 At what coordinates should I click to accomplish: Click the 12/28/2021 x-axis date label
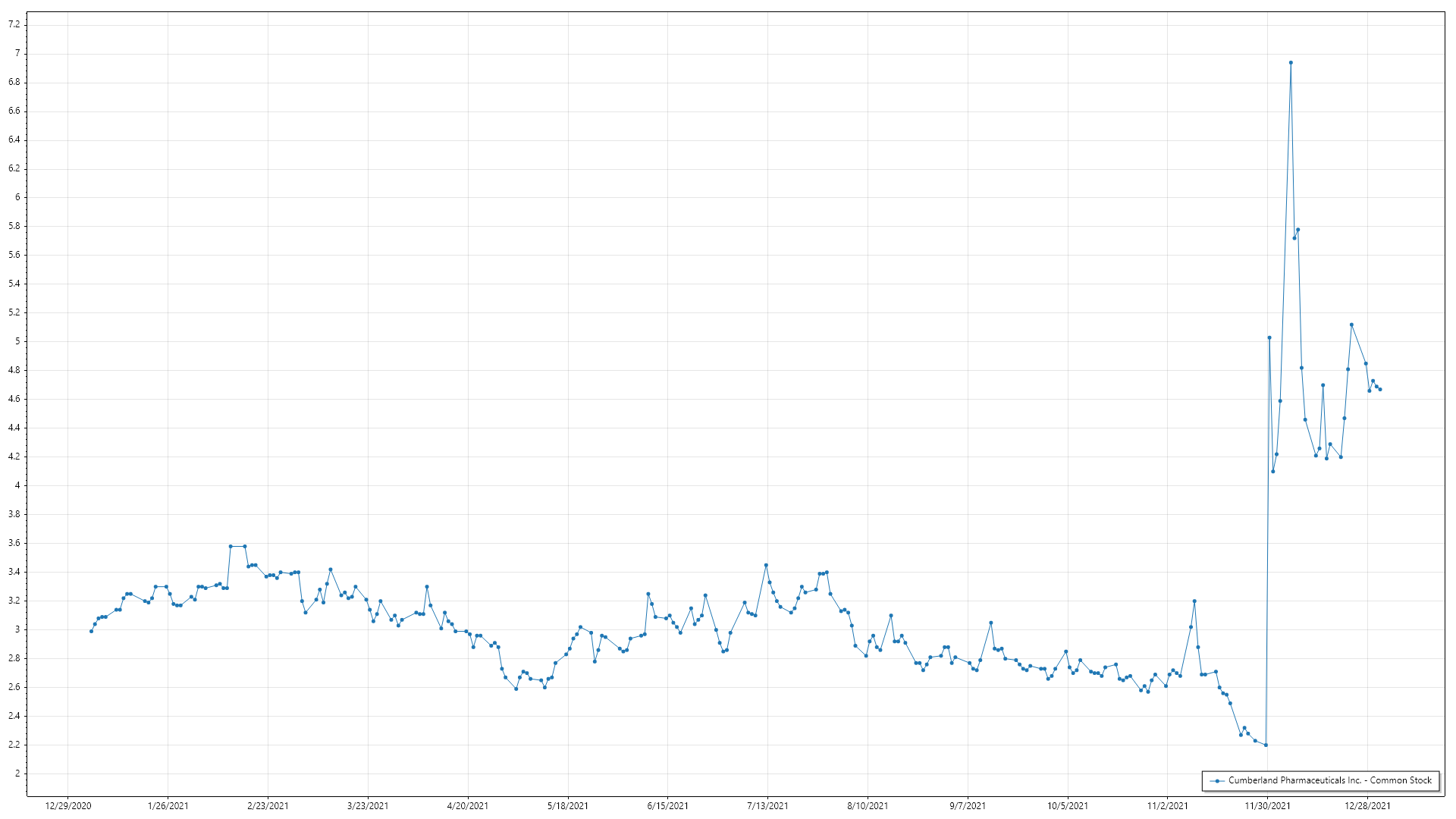tap(1367, 806)
